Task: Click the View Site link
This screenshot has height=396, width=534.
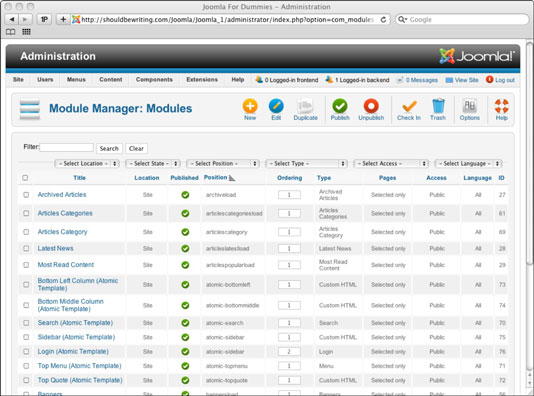Action: click(x=462, y=80)
